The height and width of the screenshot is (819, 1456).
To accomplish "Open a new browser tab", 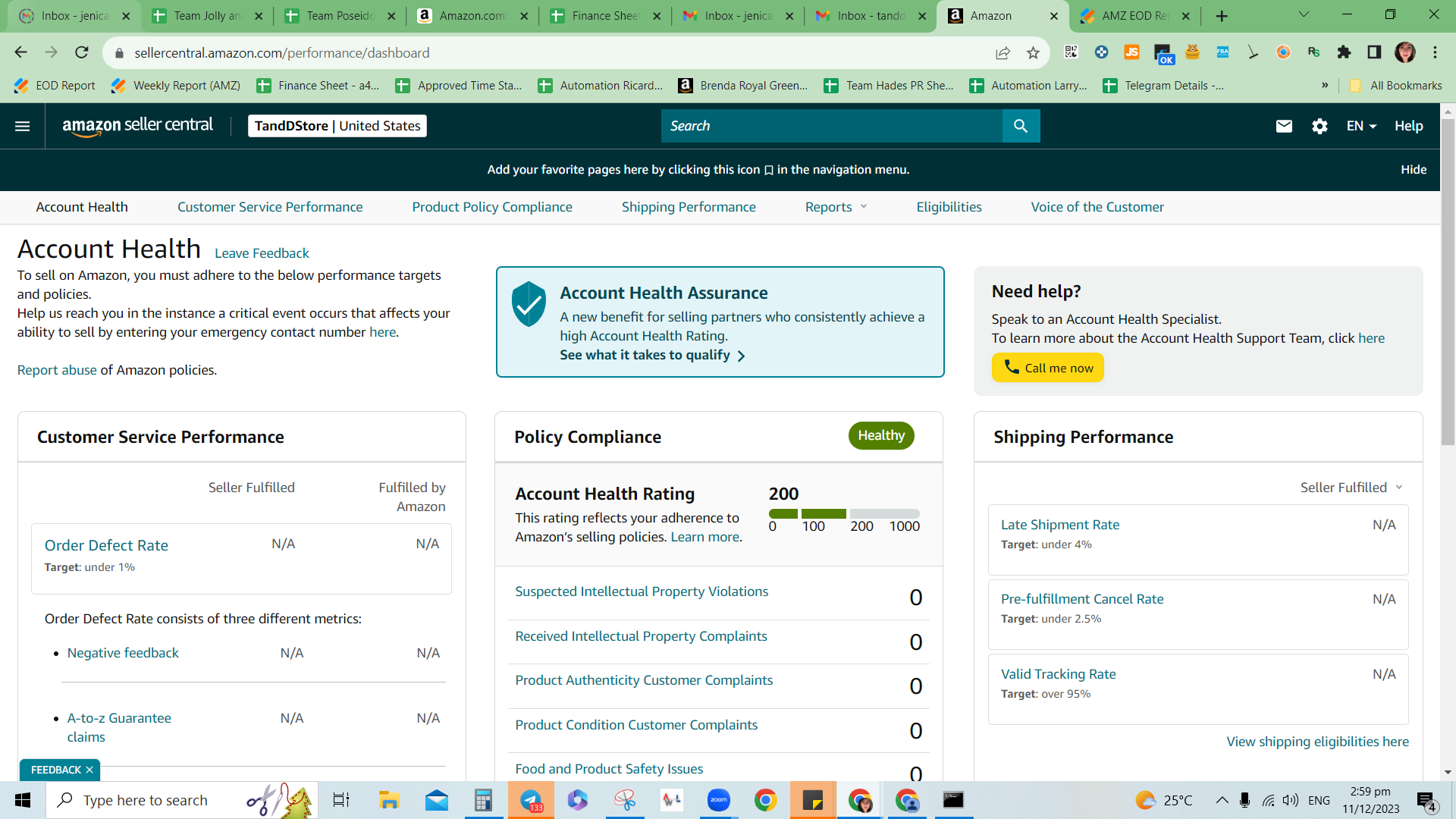I will click(1222, 16).
